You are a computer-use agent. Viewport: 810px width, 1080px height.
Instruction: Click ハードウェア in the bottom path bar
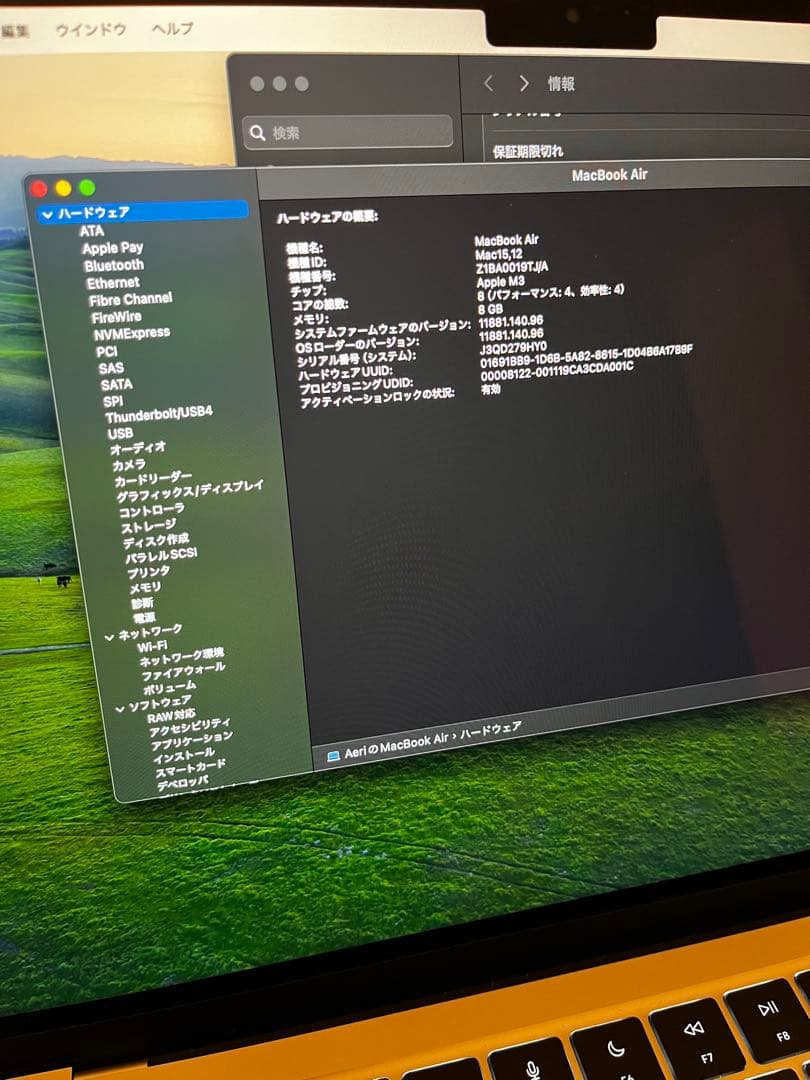click(x=490, y=732)
